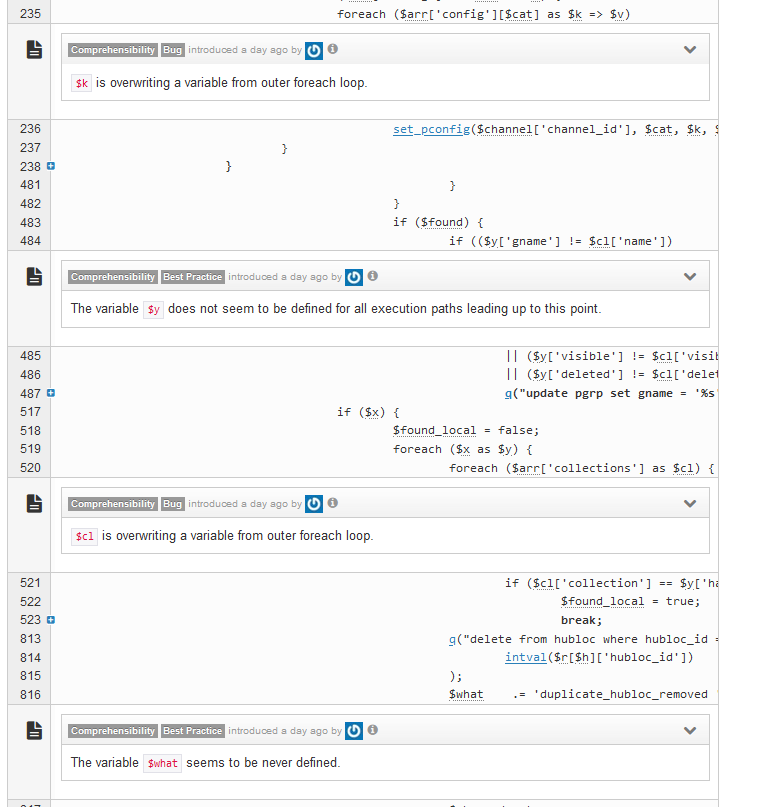760x807 pixels.
Task: Click the author avatar in the $y issue
Action: click(x=354, y=277)
